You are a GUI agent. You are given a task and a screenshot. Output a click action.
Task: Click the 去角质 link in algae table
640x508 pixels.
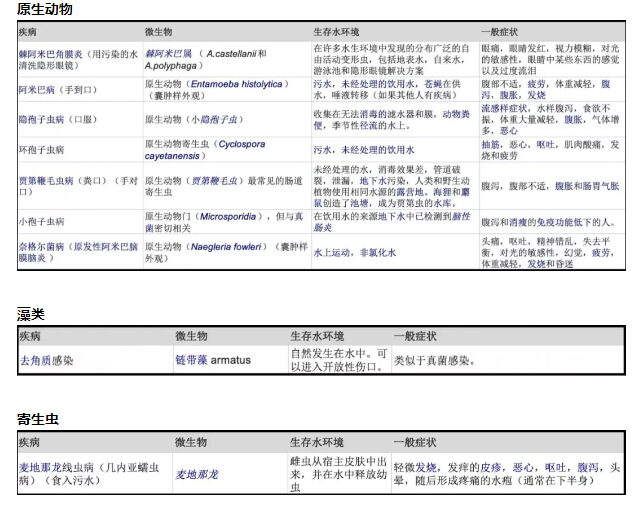[35, 360]
